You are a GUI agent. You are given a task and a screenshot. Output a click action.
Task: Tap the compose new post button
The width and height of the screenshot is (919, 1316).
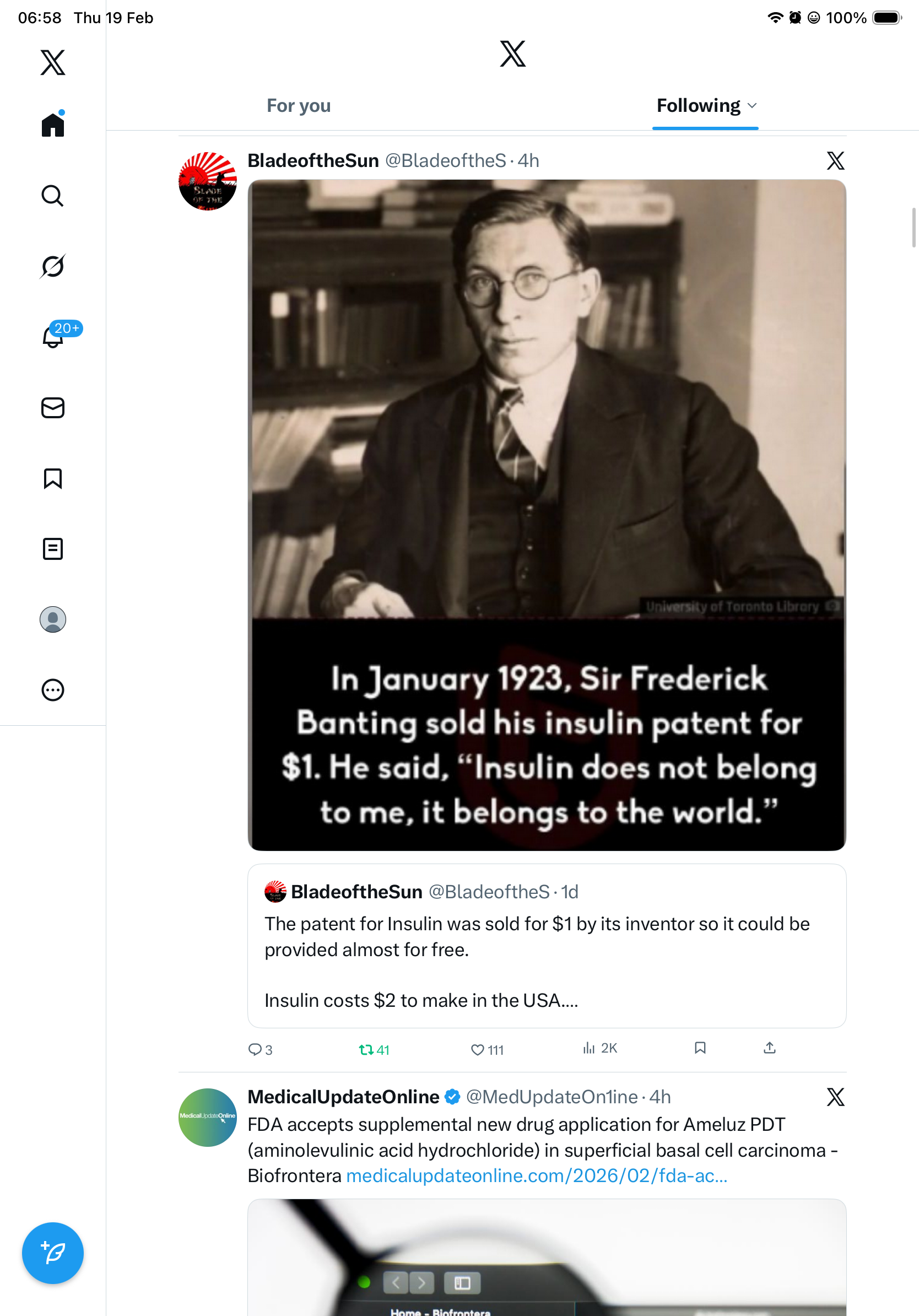53,1253
